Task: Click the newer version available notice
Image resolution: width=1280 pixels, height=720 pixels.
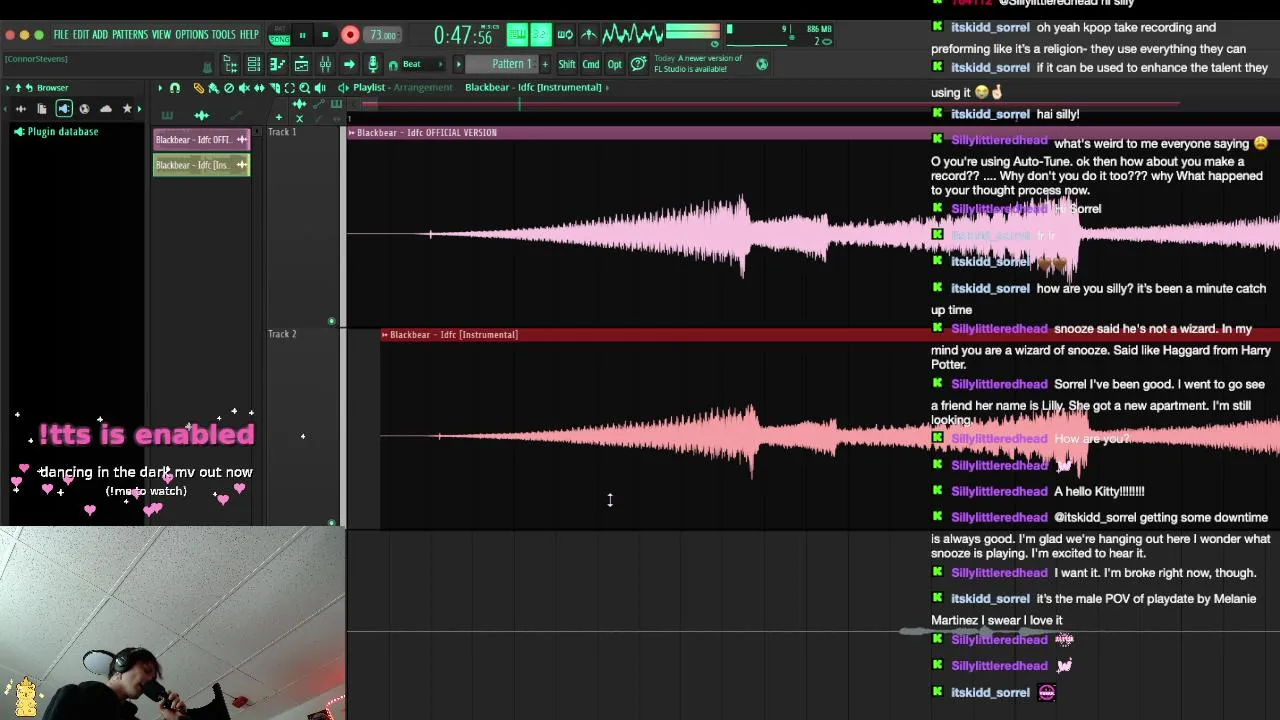Action: coord(697,64)
